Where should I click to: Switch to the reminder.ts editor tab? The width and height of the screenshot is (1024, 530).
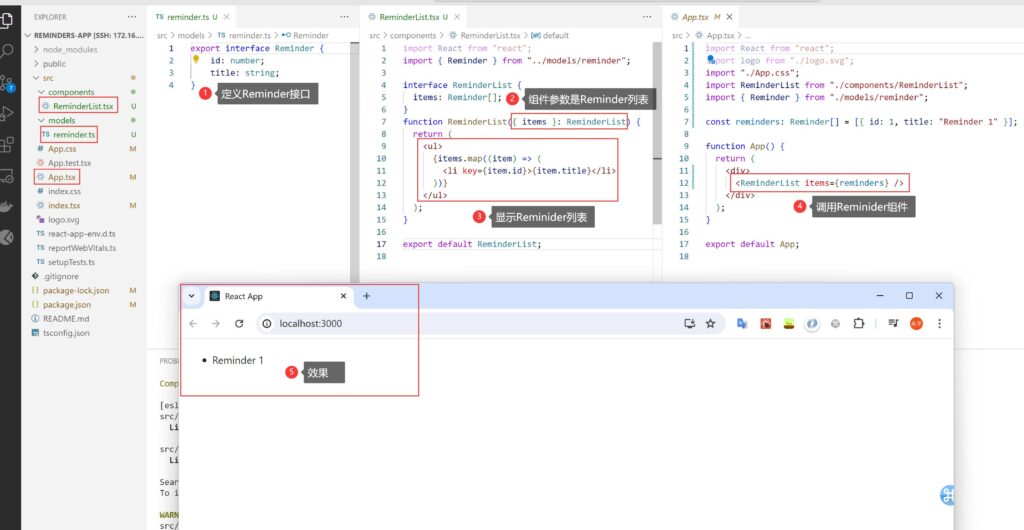(x=187, y=17)
